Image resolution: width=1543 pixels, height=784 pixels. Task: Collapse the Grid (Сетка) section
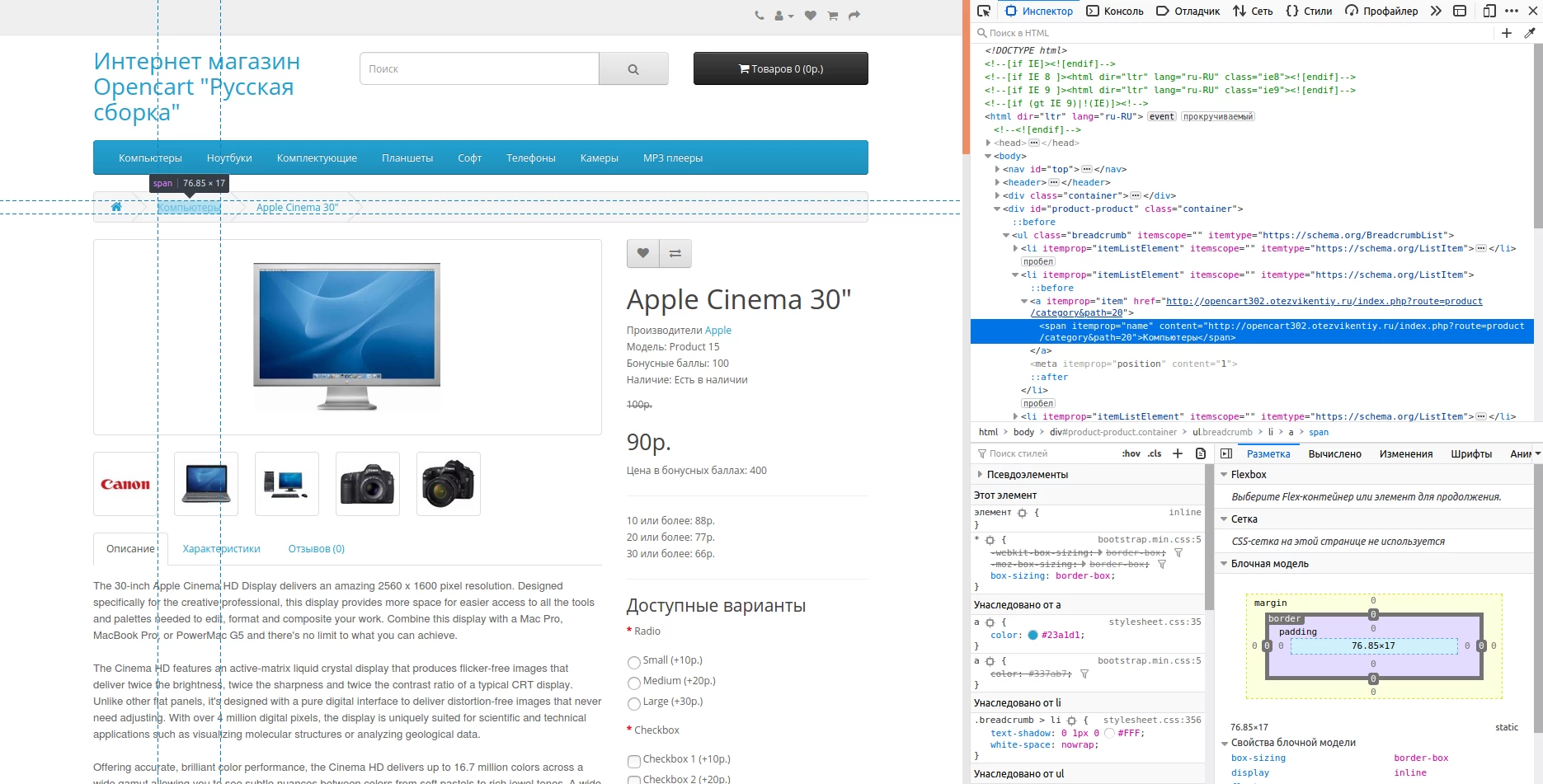pyautogui.click(x=1224, y=519)
